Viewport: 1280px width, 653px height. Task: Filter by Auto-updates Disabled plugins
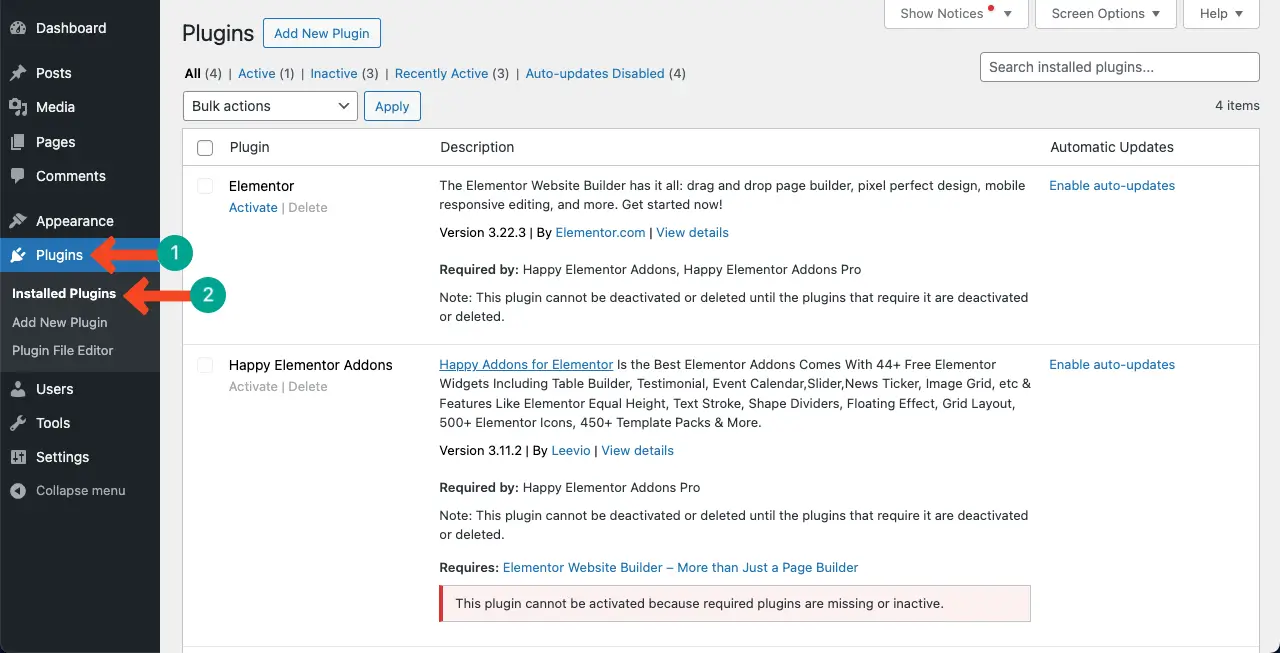coord(595,74)
